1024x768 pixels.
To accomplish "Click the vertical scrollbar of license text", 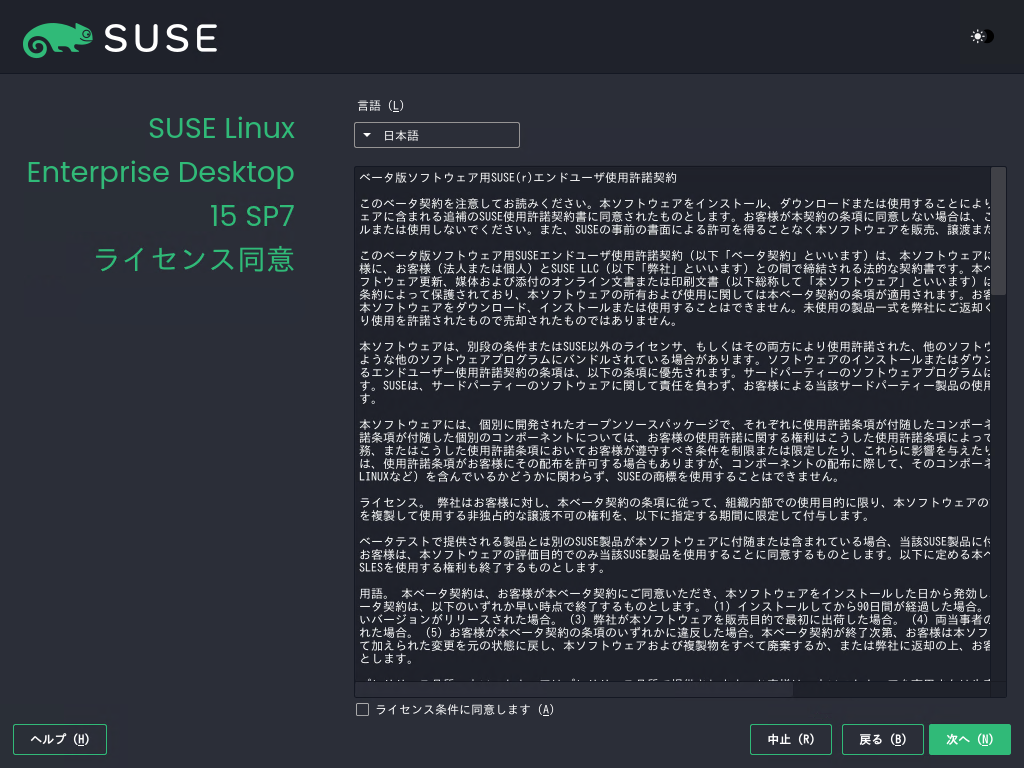I will point(998,231).
